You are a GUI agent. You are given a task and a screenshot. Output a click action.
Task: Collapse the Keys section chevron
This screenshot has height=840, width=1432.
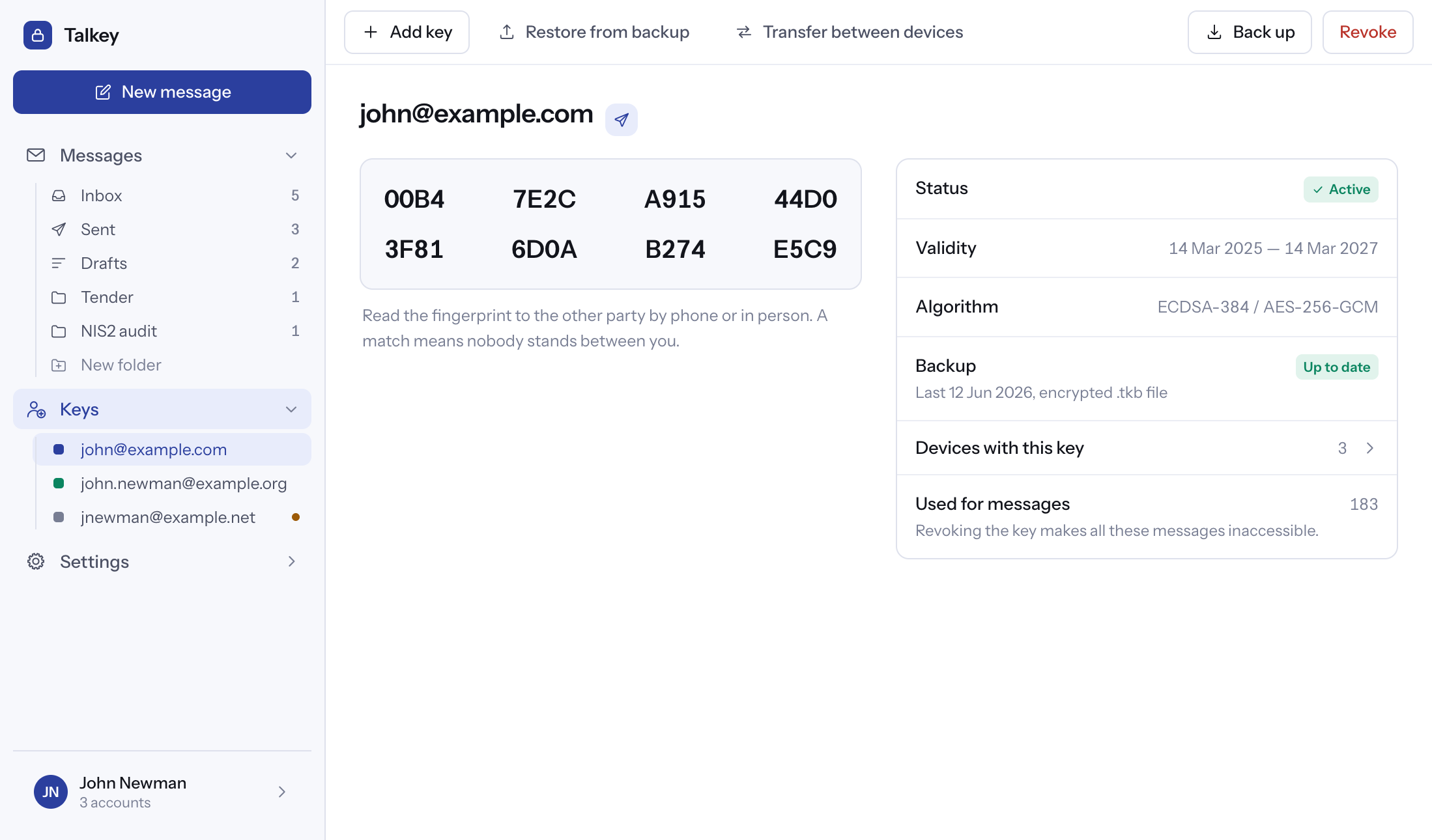[291, 410]
